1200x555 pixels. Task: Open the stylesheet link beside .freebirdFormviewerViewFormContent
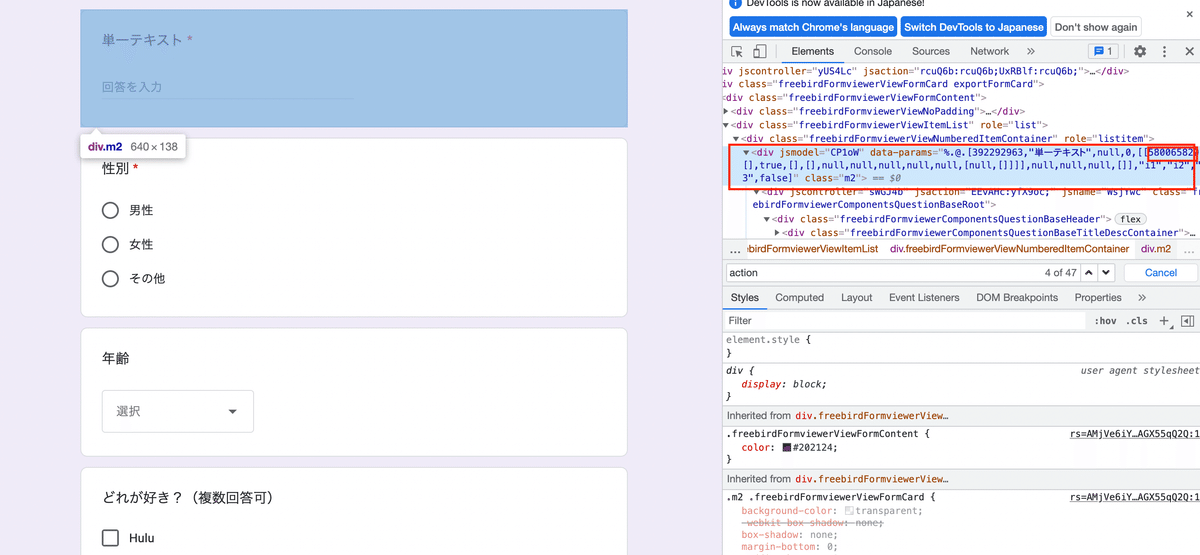(x=1132, y=434)
